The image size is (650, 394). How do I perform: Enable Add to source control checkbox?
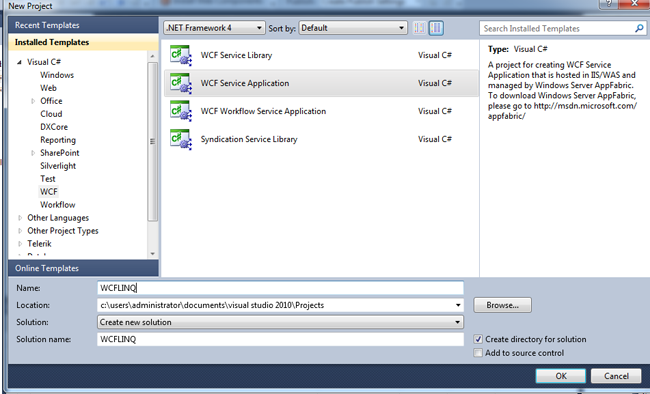pos(478,353)
